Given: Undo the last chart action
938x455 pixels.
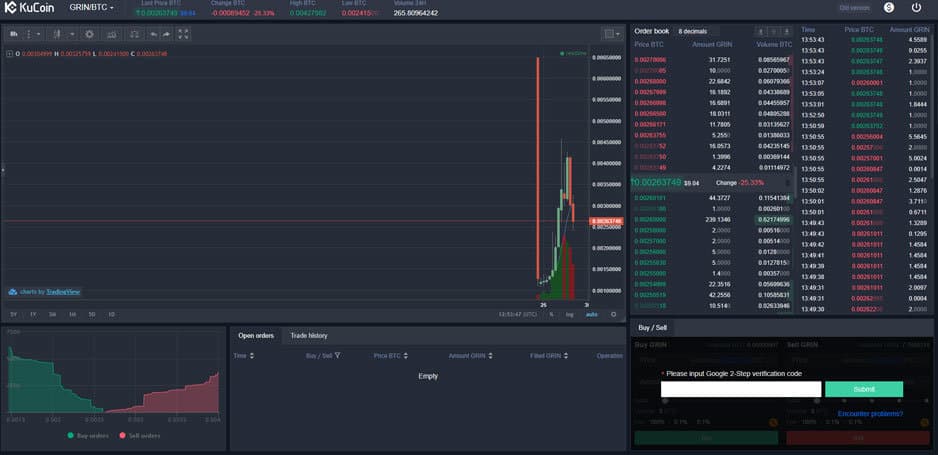Looking at the screenshot, I should [x=154, y=34].
